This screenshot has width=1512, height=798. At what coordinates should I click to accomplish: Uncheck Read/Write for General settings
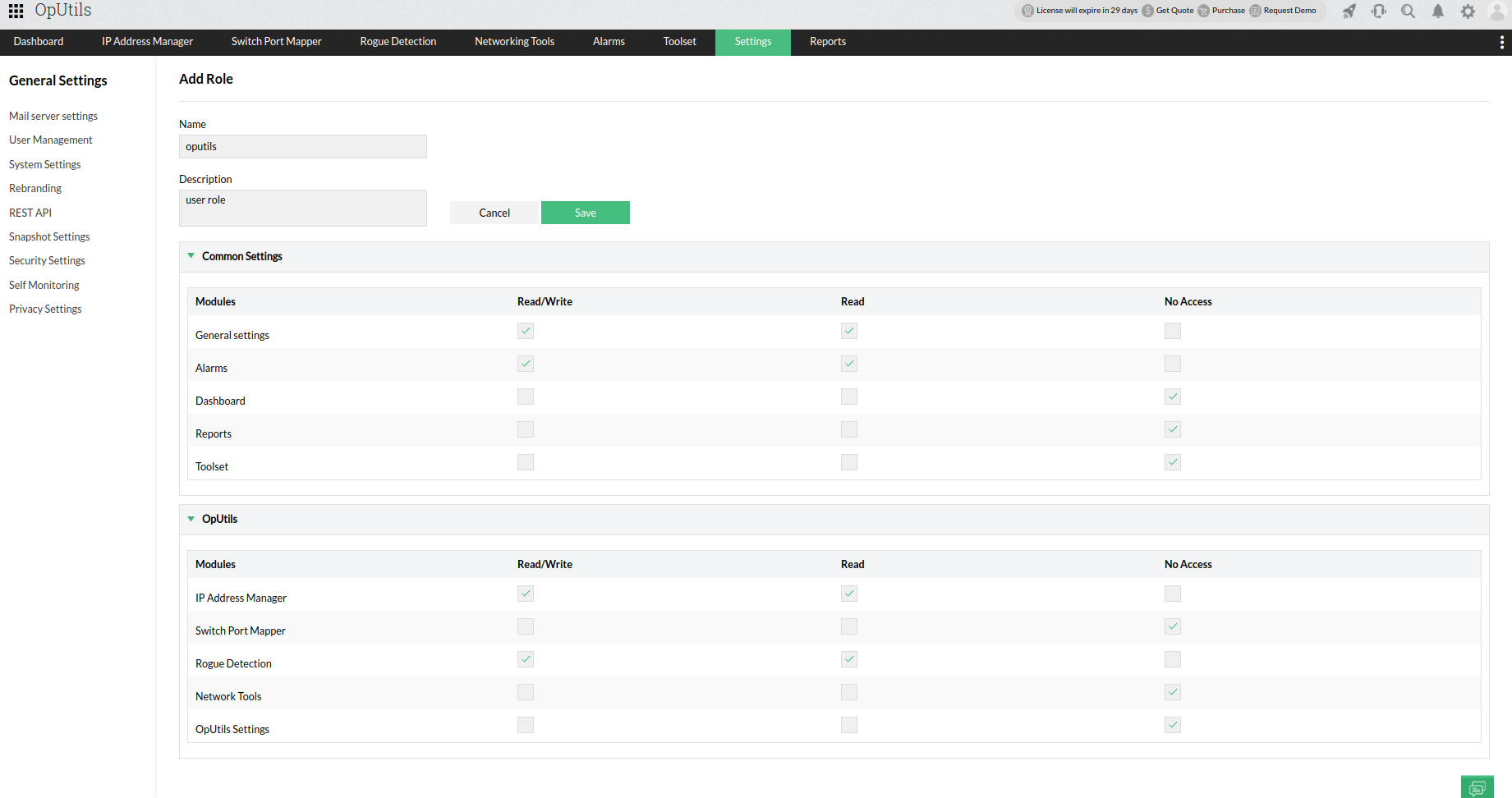click(x=526, y=331)
